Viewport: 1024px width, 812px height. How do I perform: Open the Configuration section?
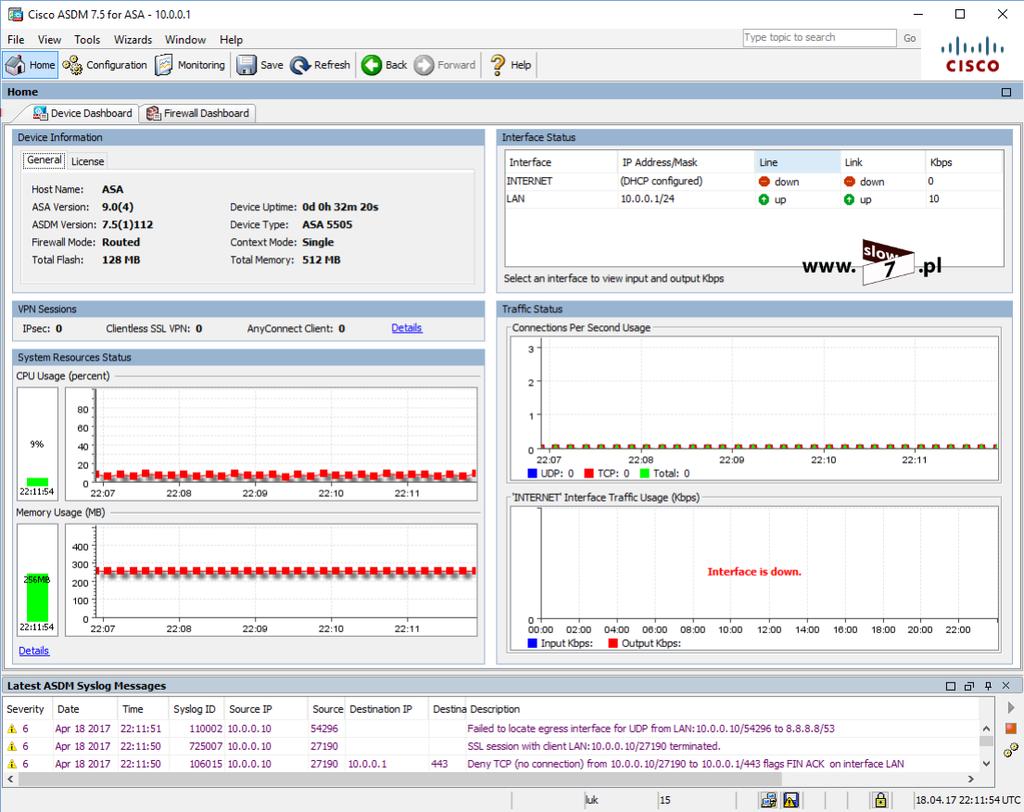pyautogui.click(x=104, y=65)
